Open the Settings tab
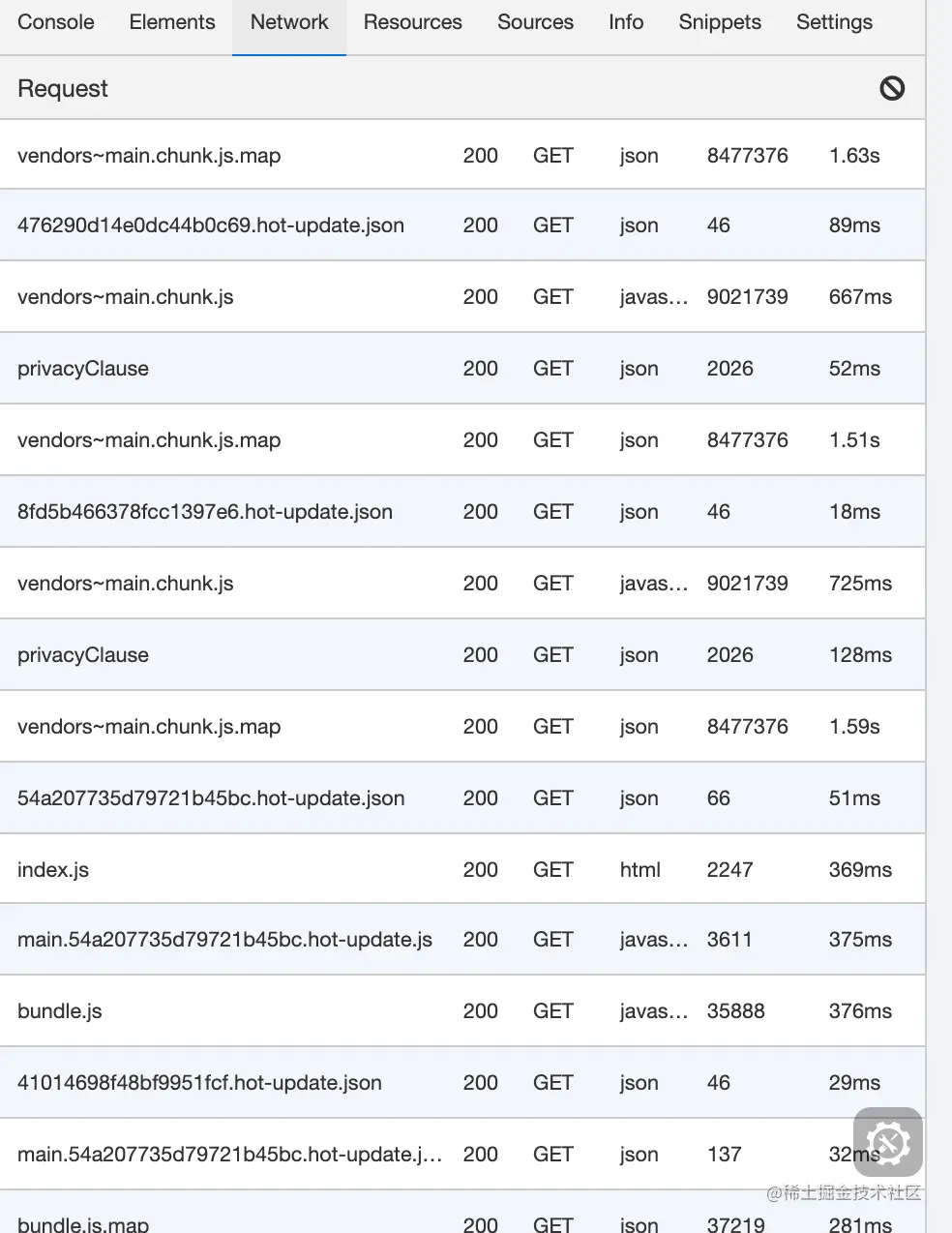 coord(834,22)
